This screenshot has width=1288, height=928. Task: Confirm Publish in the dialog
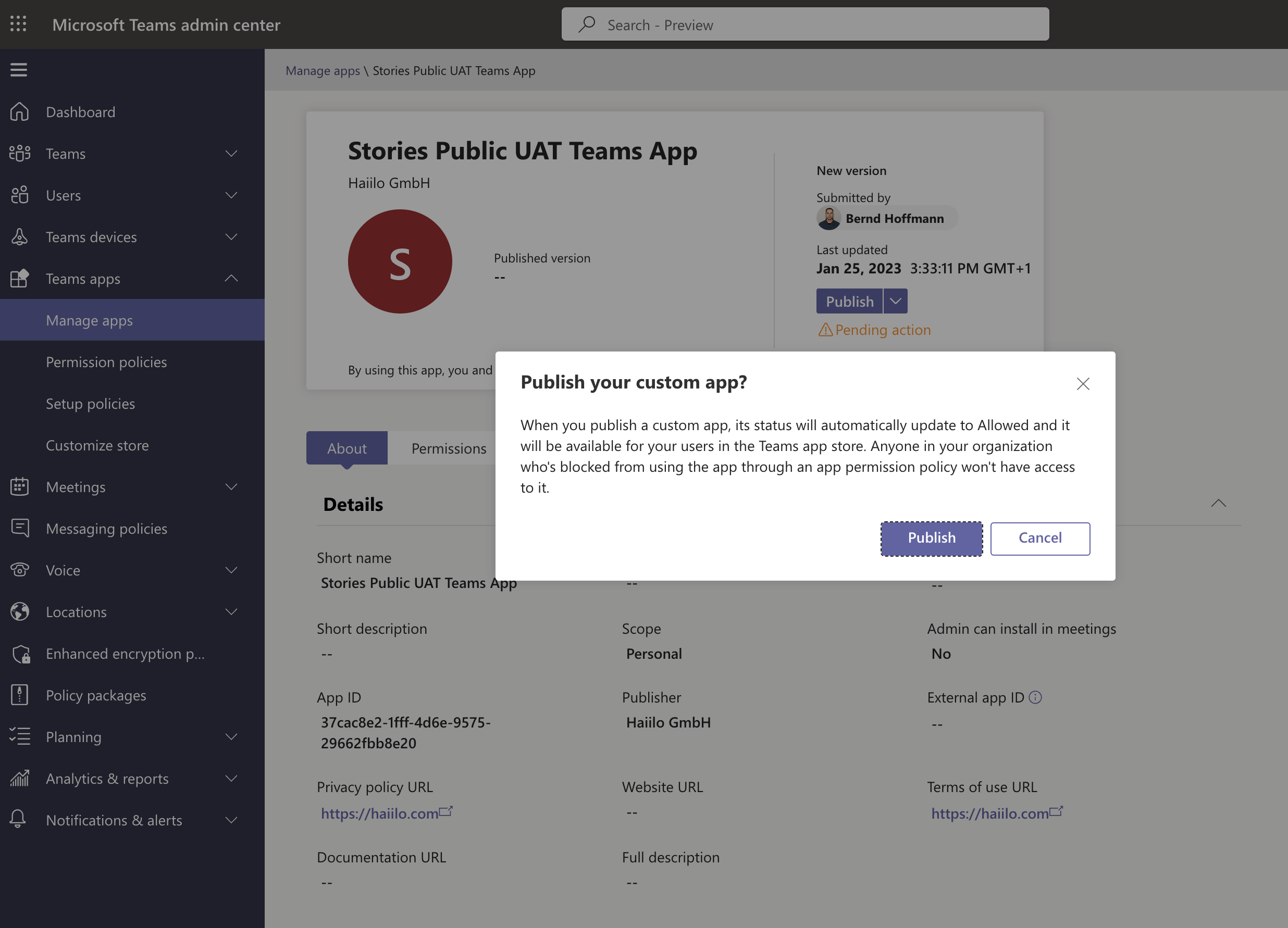932,538
